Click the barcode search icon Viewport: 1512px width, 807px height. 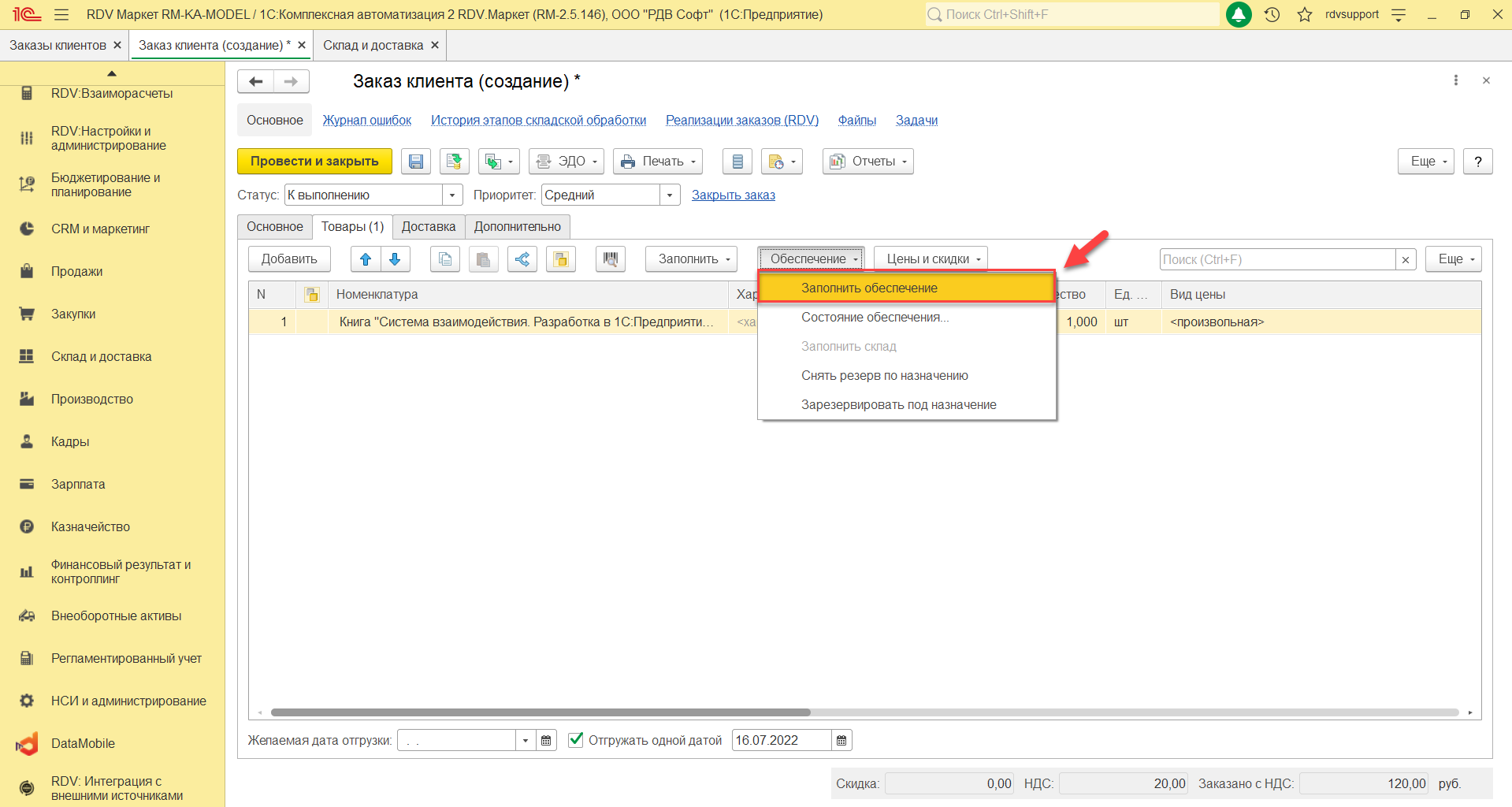[x=610, y=259]
